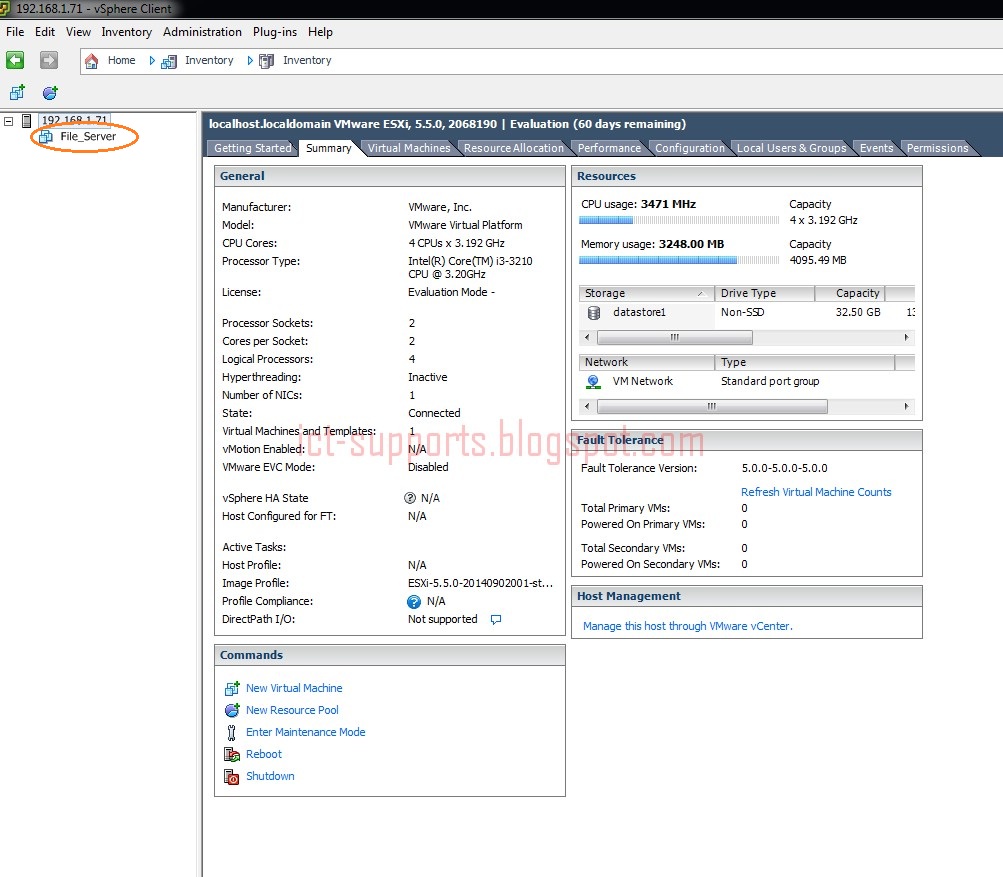This screenshot has width=1003, height=877.
Task: Open the Help menu
Action: pos(320,32)
